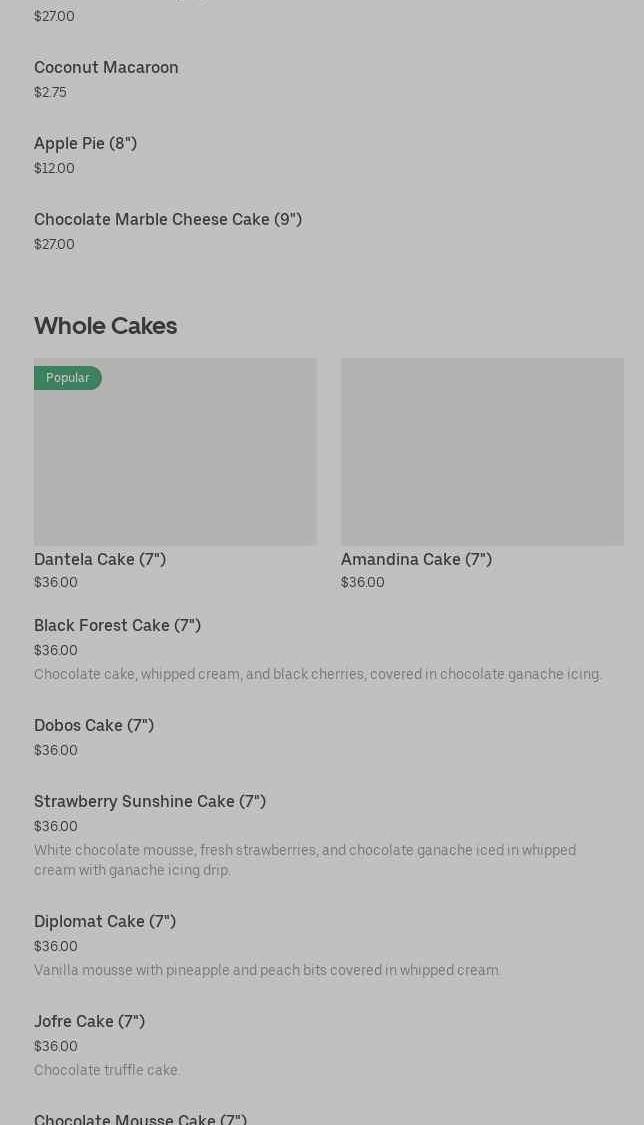The image size is (644, 1125).
Task: Open Chocolate Marble Cheese Cake (9") item
Action: [x=167, y=220]
